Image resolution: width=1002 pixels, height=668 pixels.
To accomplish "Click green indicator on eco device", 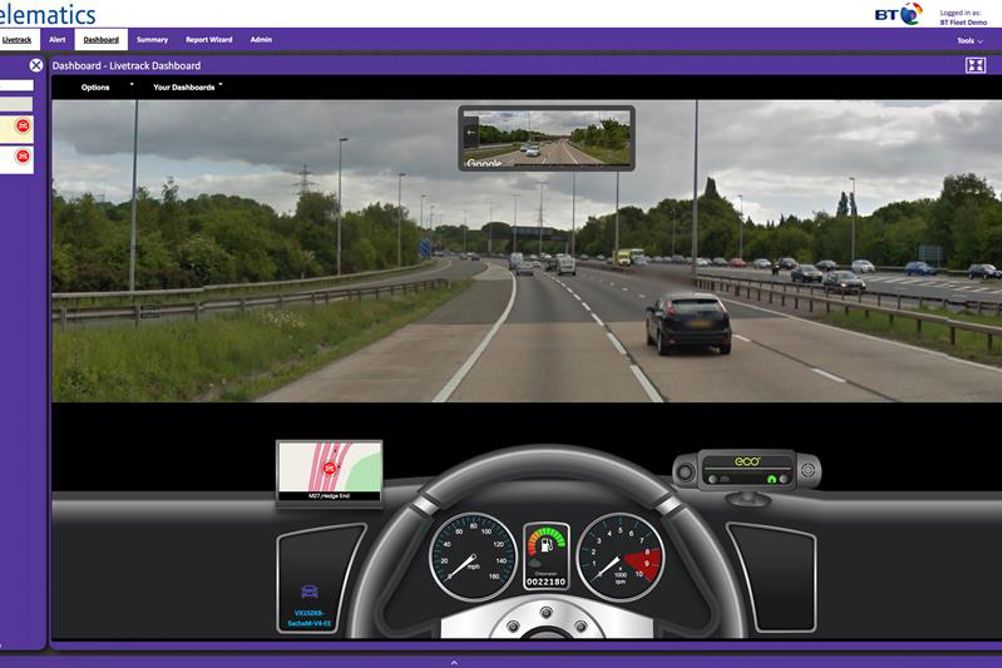I will pyautogui.click(x=771, y=479).
